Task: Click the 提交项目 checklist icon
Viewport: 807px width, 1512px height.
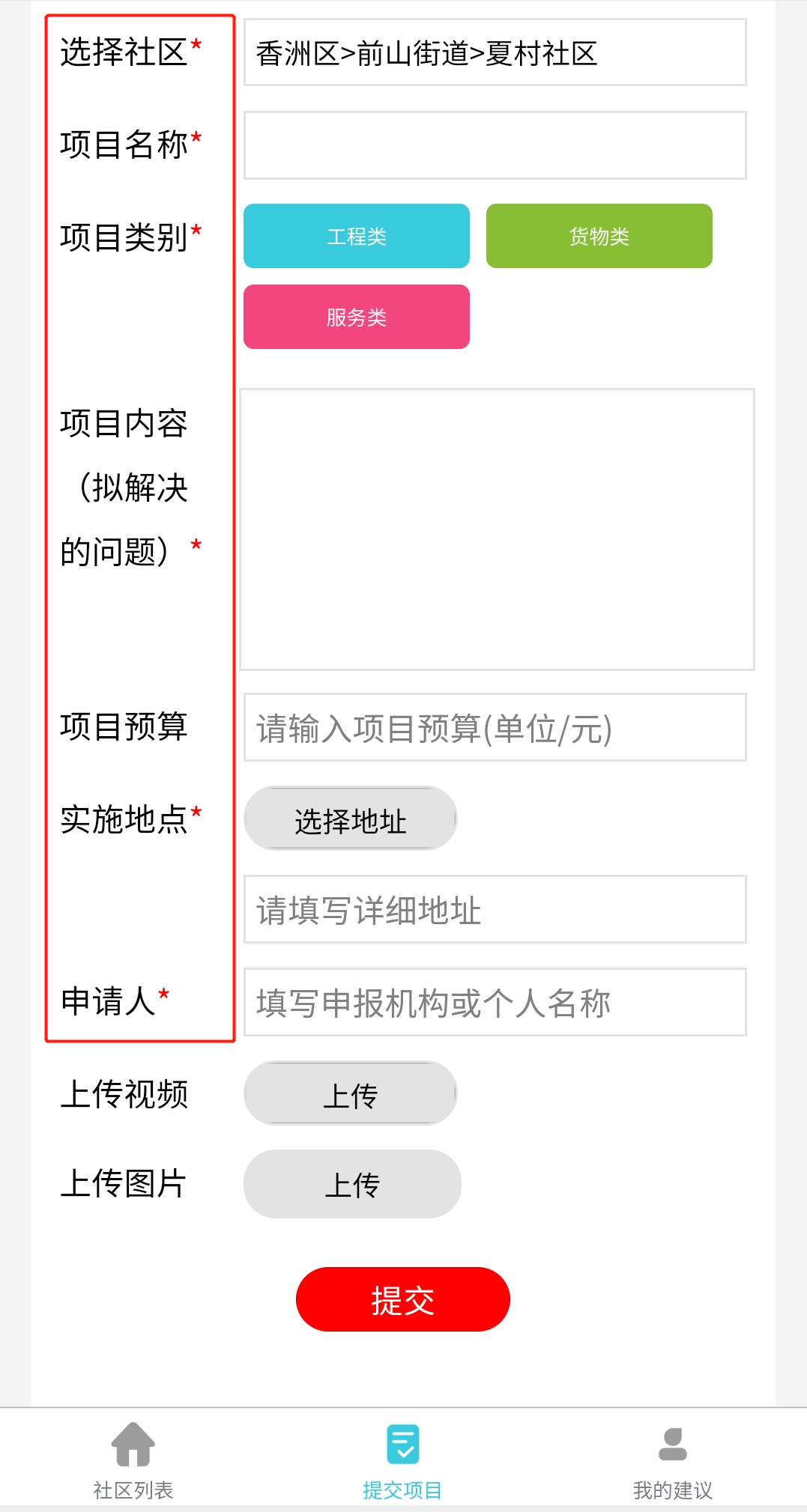Action: 402,1443
